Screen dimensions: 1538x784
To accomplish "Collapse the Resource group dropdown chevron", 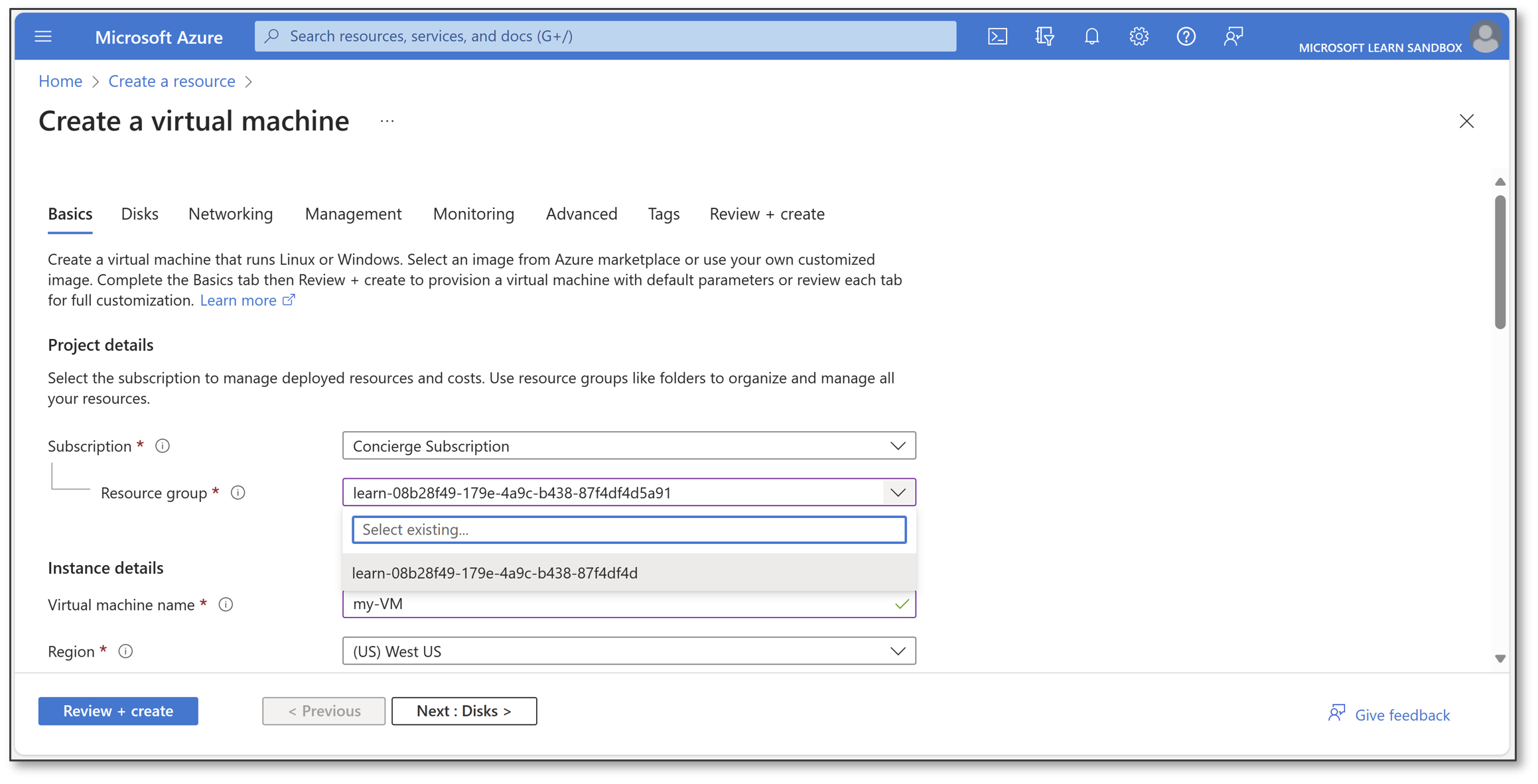I will click(x=898, y=493).
